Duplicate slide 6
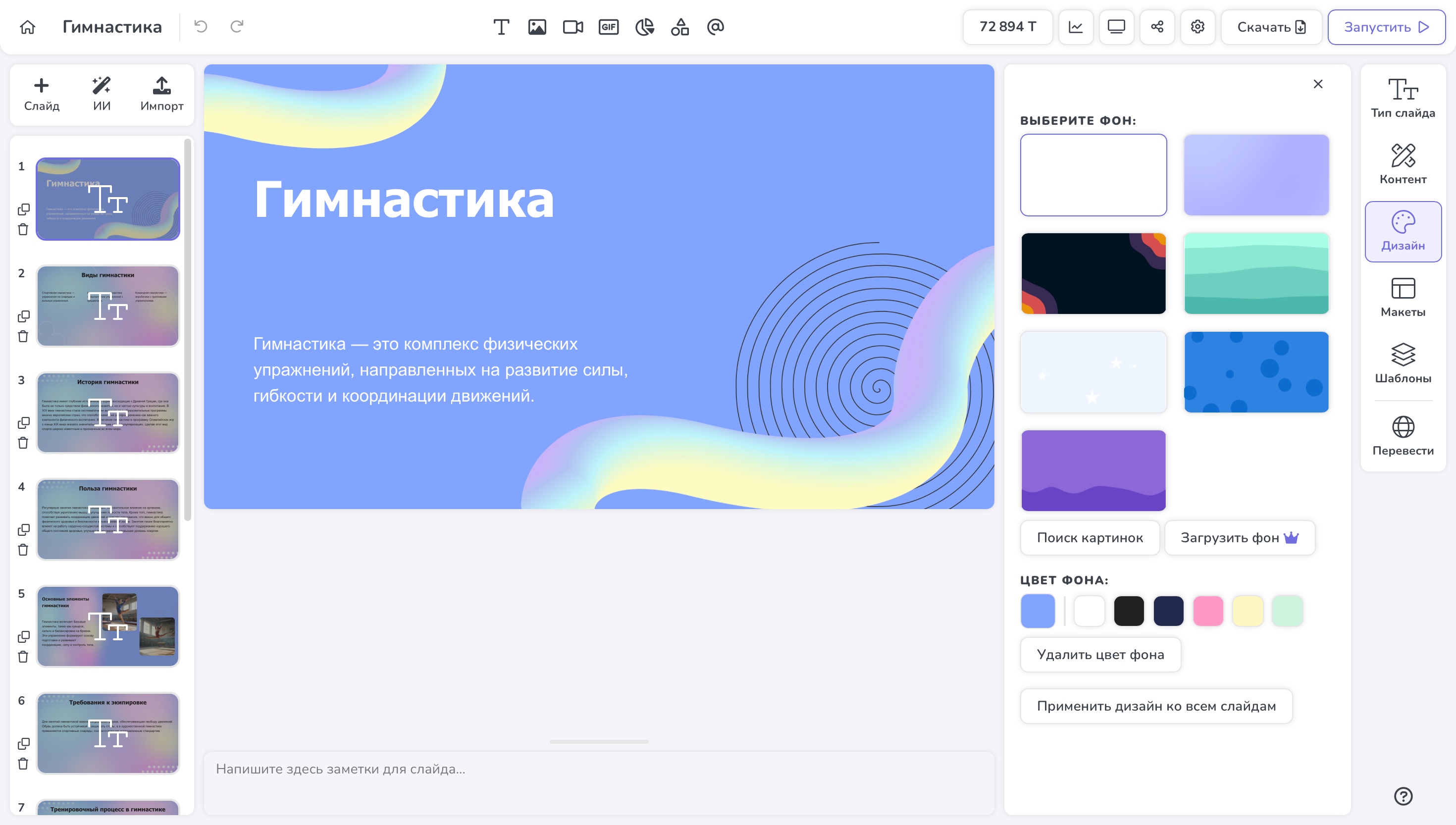Image resolution: width=1456 pixels, height=825 pixels. [x=23, y=743]
